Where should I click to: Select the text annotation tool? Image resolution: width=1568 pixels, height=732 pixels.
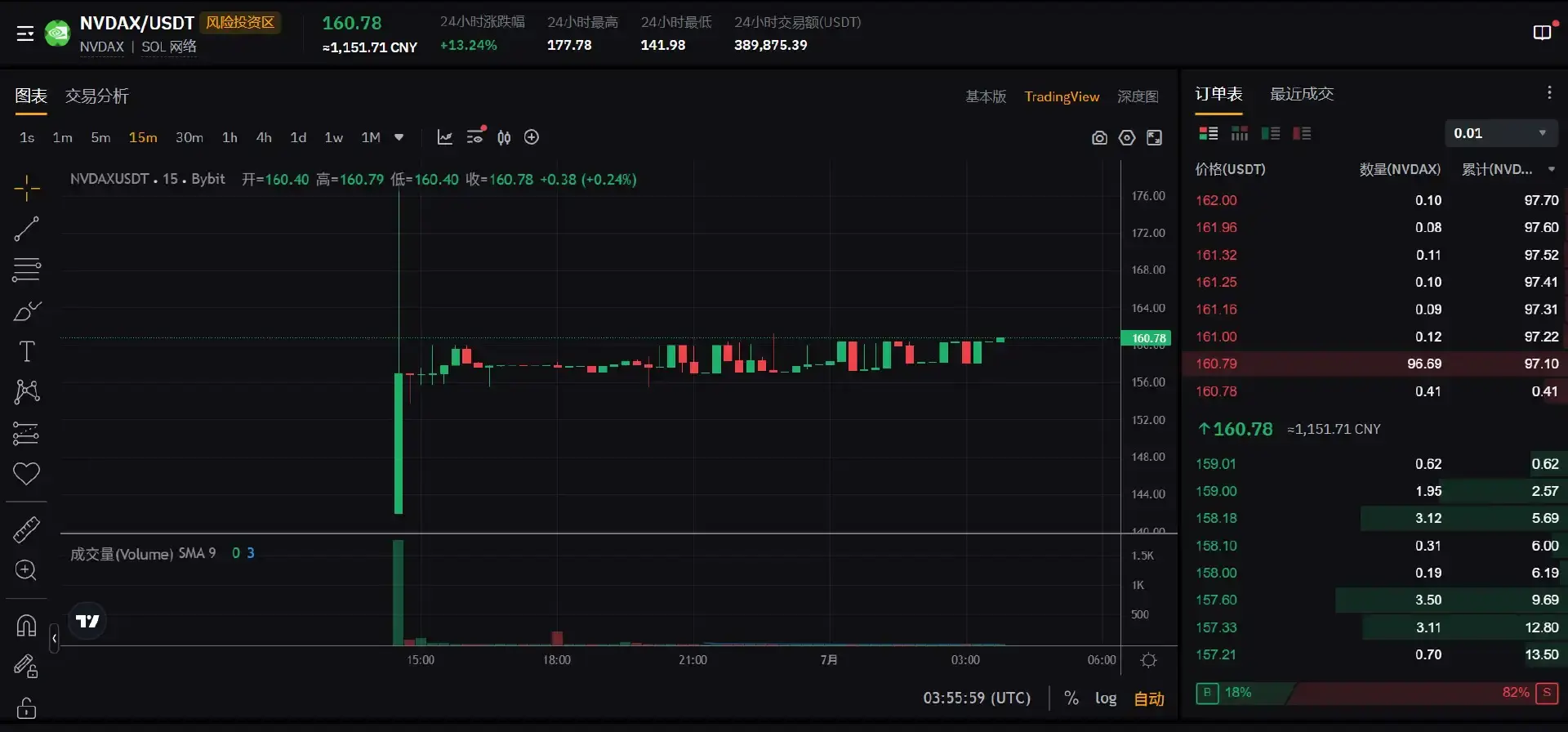tap(26, 351)
